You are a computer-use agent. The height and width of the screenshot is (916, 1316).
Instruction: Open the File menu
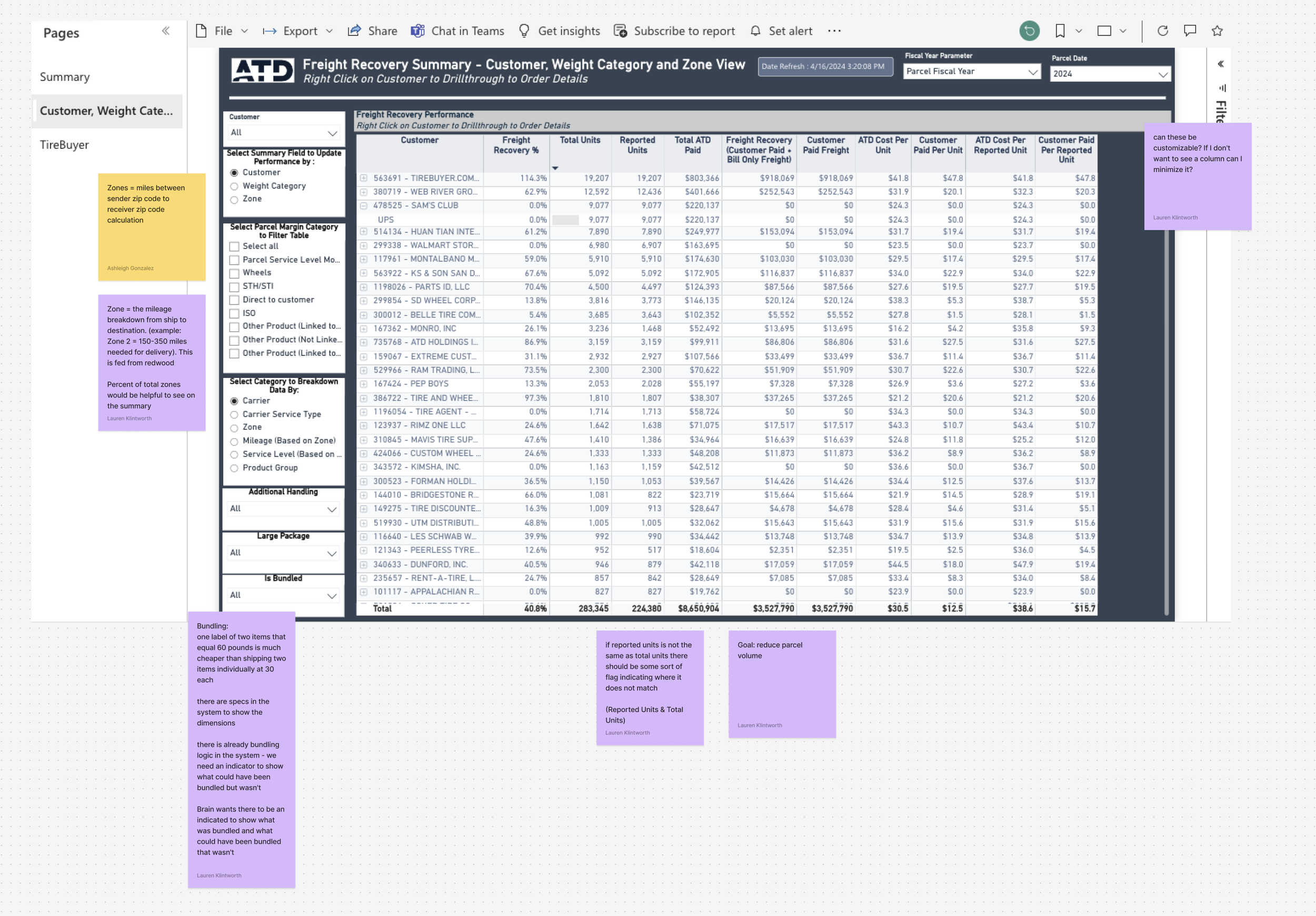pos(224,31)
